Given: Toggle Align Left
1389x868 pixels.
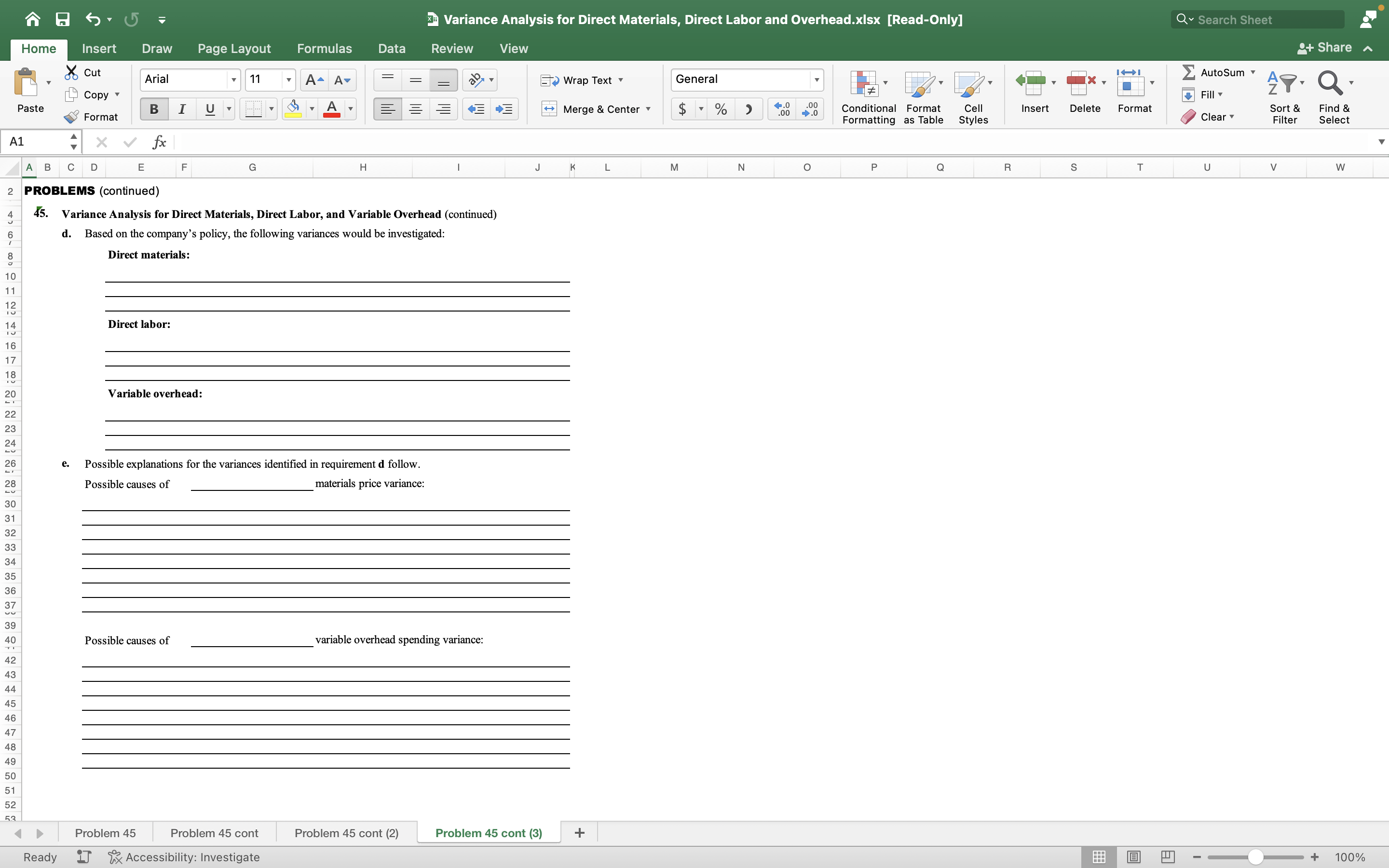Looking at the screenshot, I should pos(387,108).
